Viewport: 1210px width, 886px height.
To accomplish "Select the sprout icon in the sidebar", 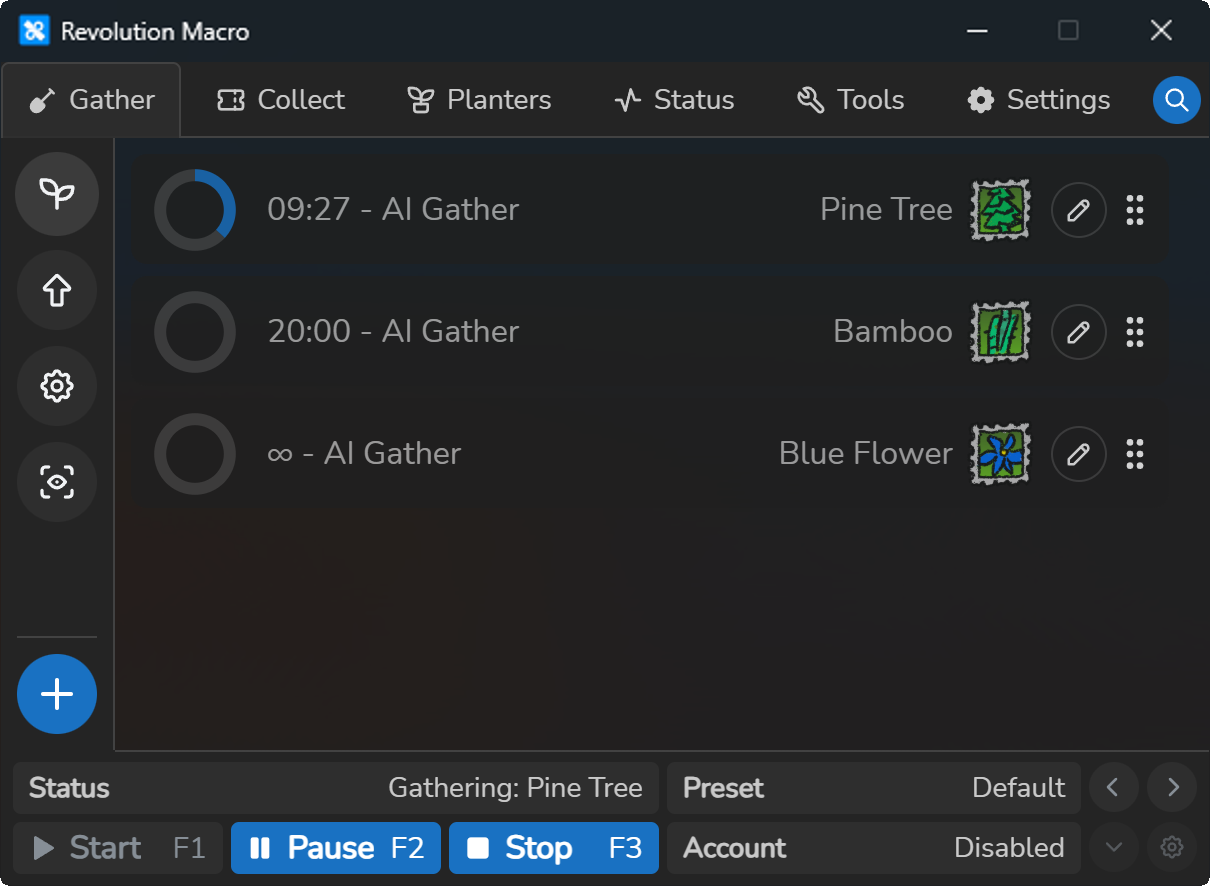I will [x=57, y=194].
